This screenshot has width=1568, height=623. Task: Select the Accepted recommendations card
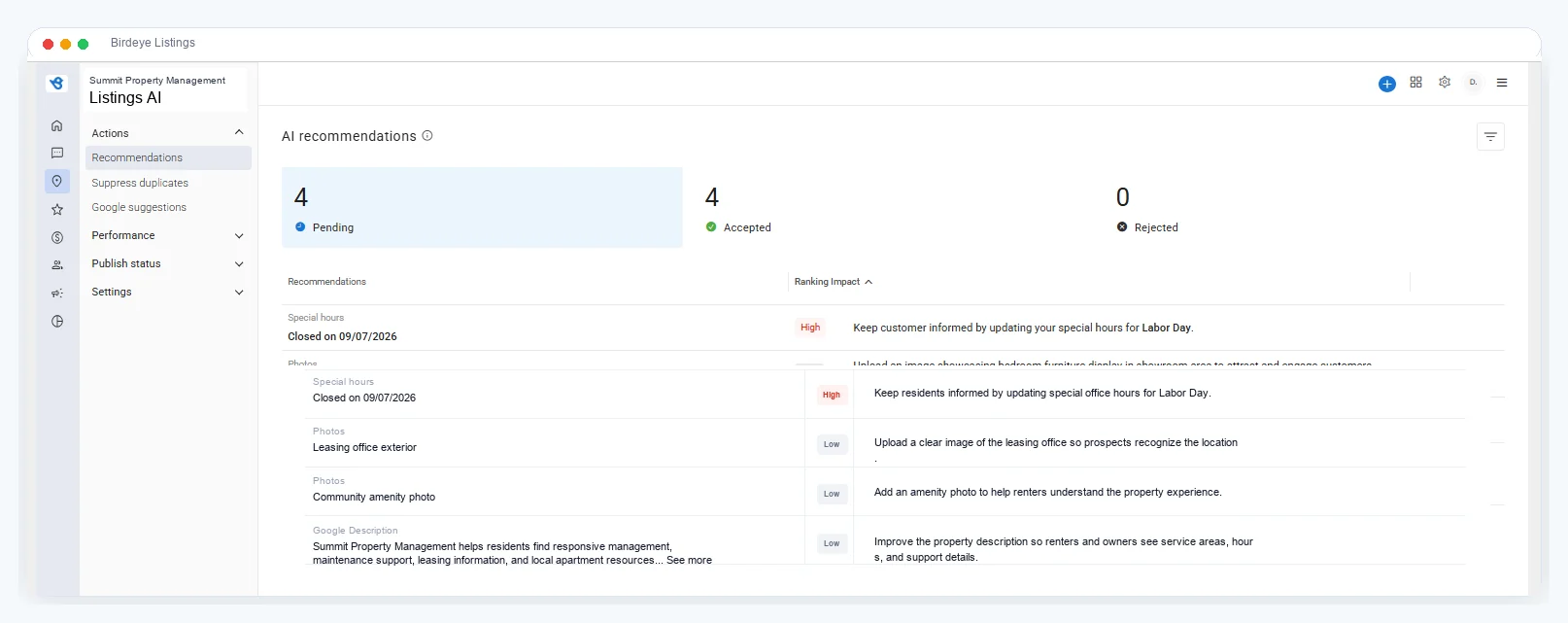point(893,207)
